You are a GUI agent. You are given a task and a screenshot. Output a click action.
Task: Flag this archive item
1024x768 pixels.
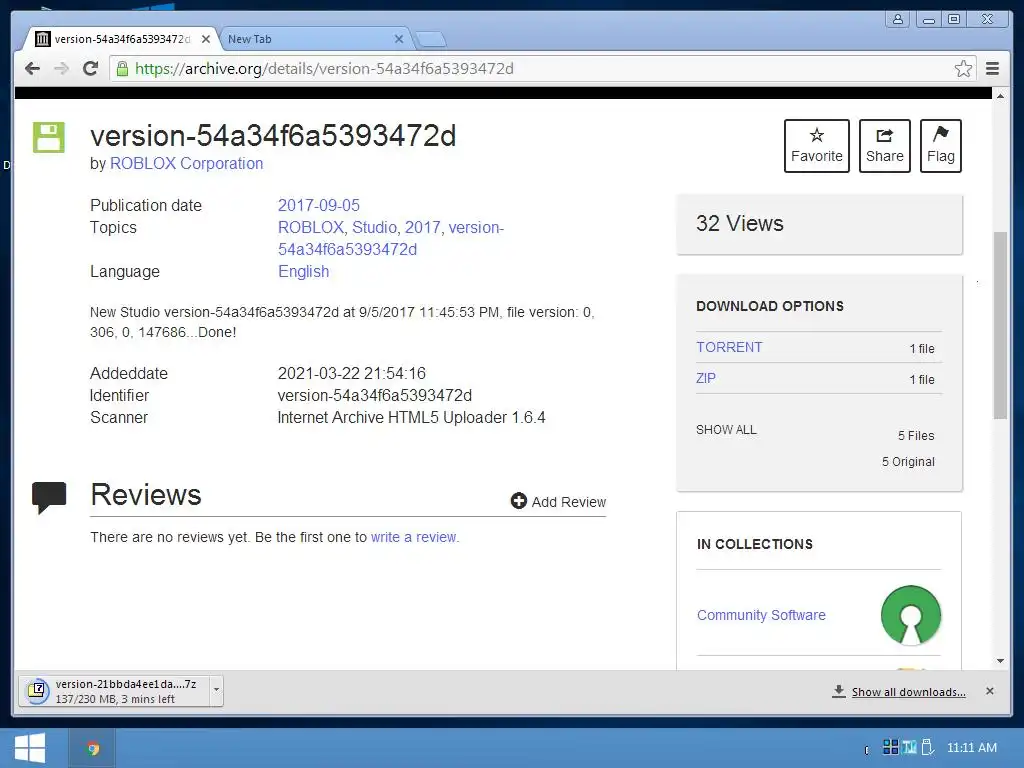coord(940,146)
